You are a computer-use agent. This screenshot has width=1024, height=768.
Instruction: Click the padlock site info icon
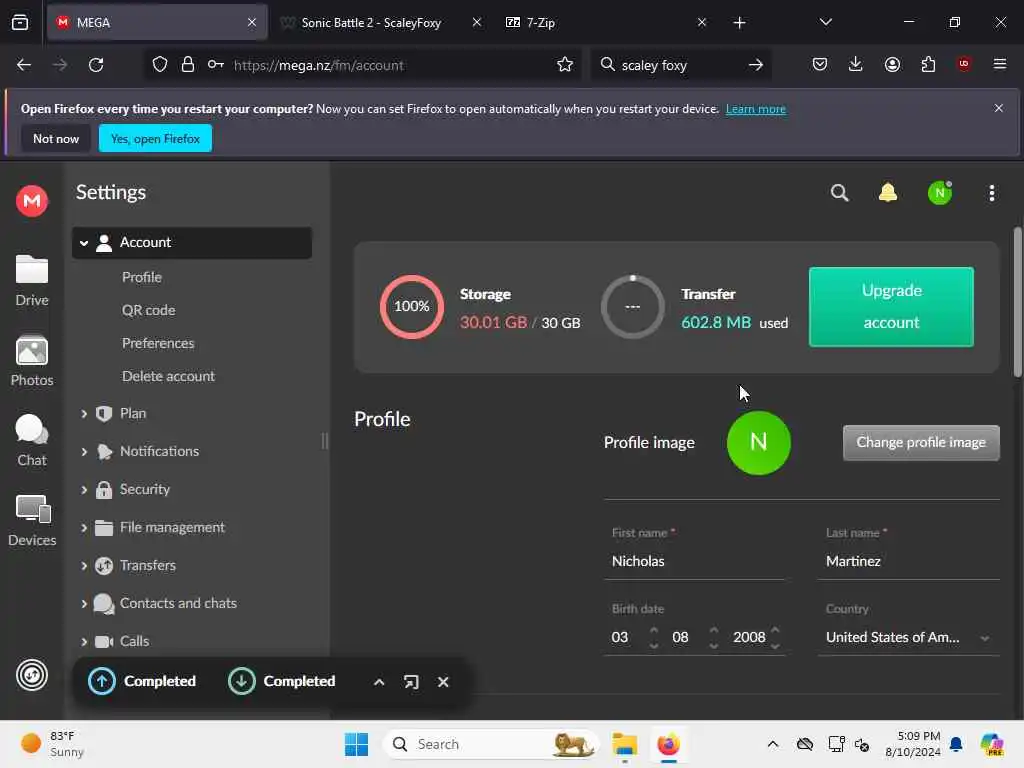point(187,65)
